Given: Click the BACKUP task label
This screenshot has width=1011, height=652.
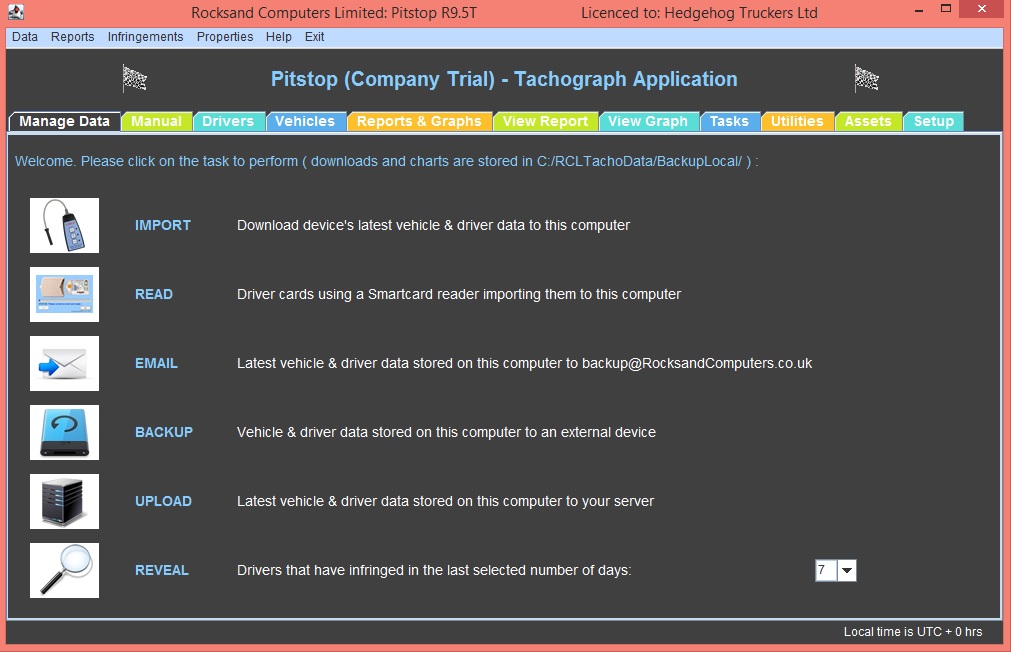Looking at the screenshot, I should point(164,432).
